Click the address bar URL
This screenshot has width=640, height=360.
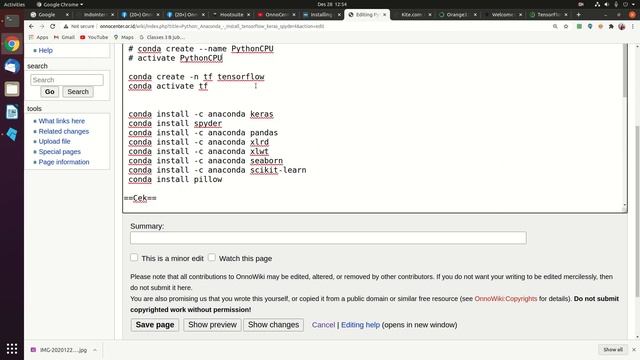coord(211,27)
